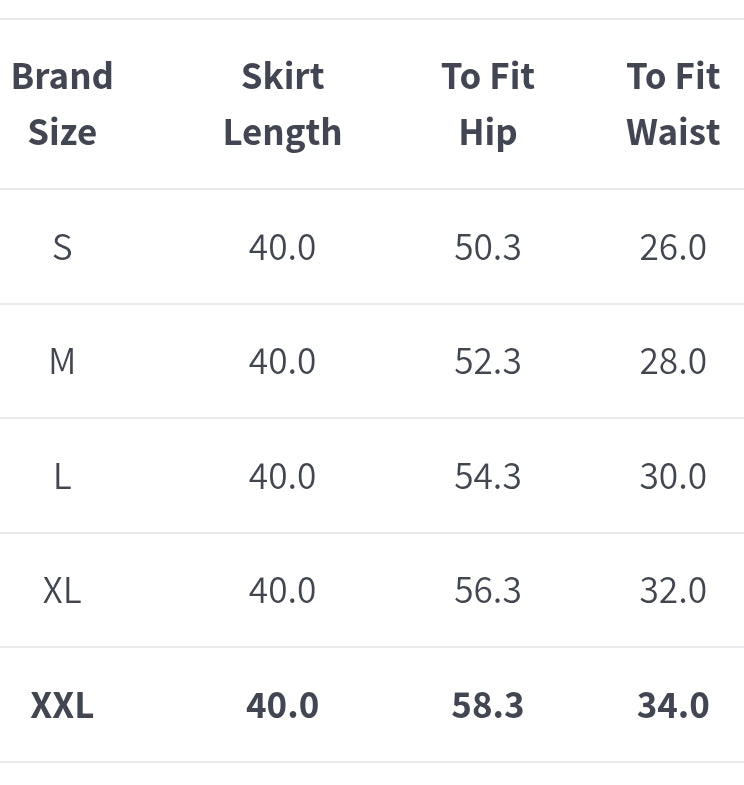This screenshot has height=785, width=744.
Task: Click hip value 52.3 for size M
Action: tap(488, 361)
